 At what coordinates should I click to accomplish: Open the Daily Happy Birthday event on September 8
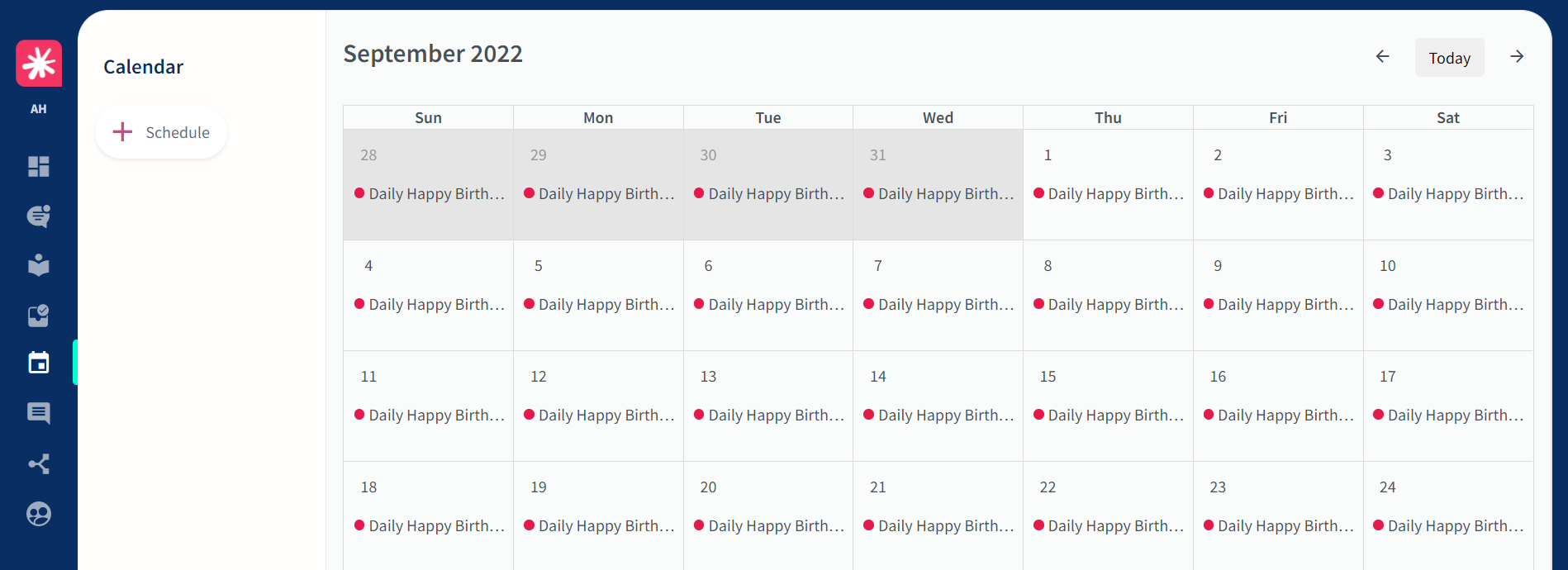pyautogui.click(x=1108, y=304)
